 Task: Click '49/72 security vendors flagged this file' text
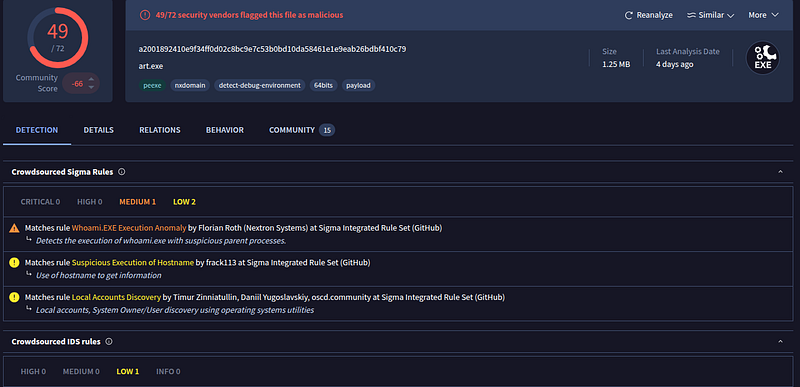[x=249, y=15]
